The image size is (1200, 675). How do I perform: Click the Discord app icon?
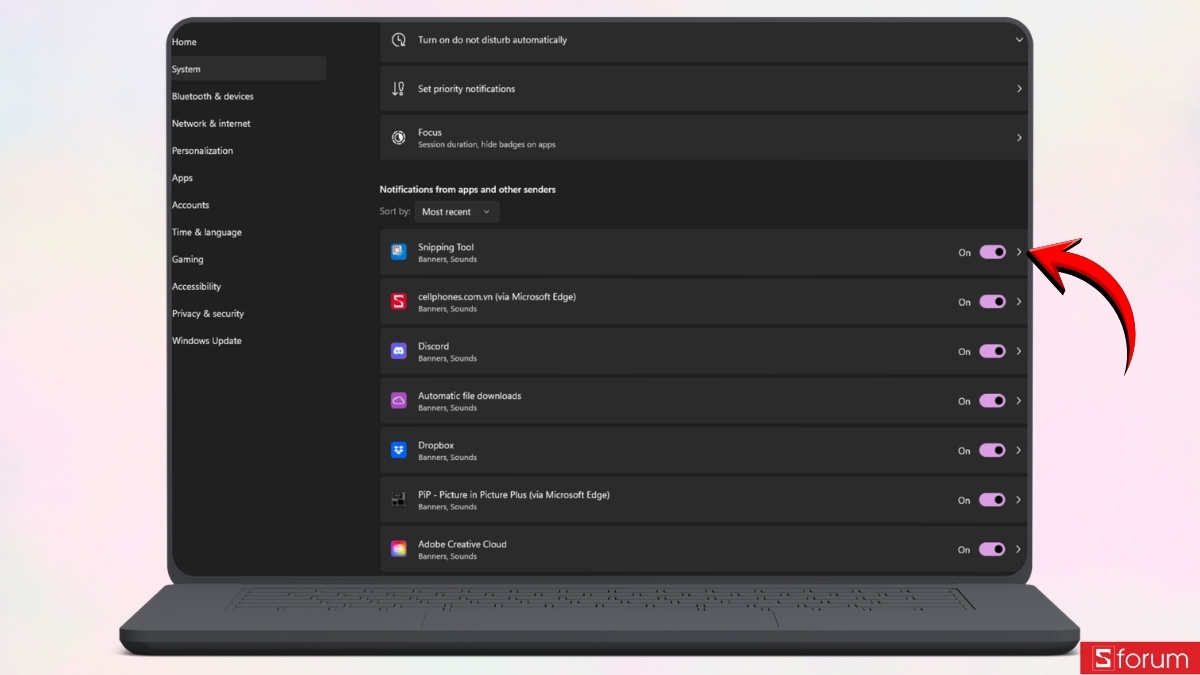point(398,351)
